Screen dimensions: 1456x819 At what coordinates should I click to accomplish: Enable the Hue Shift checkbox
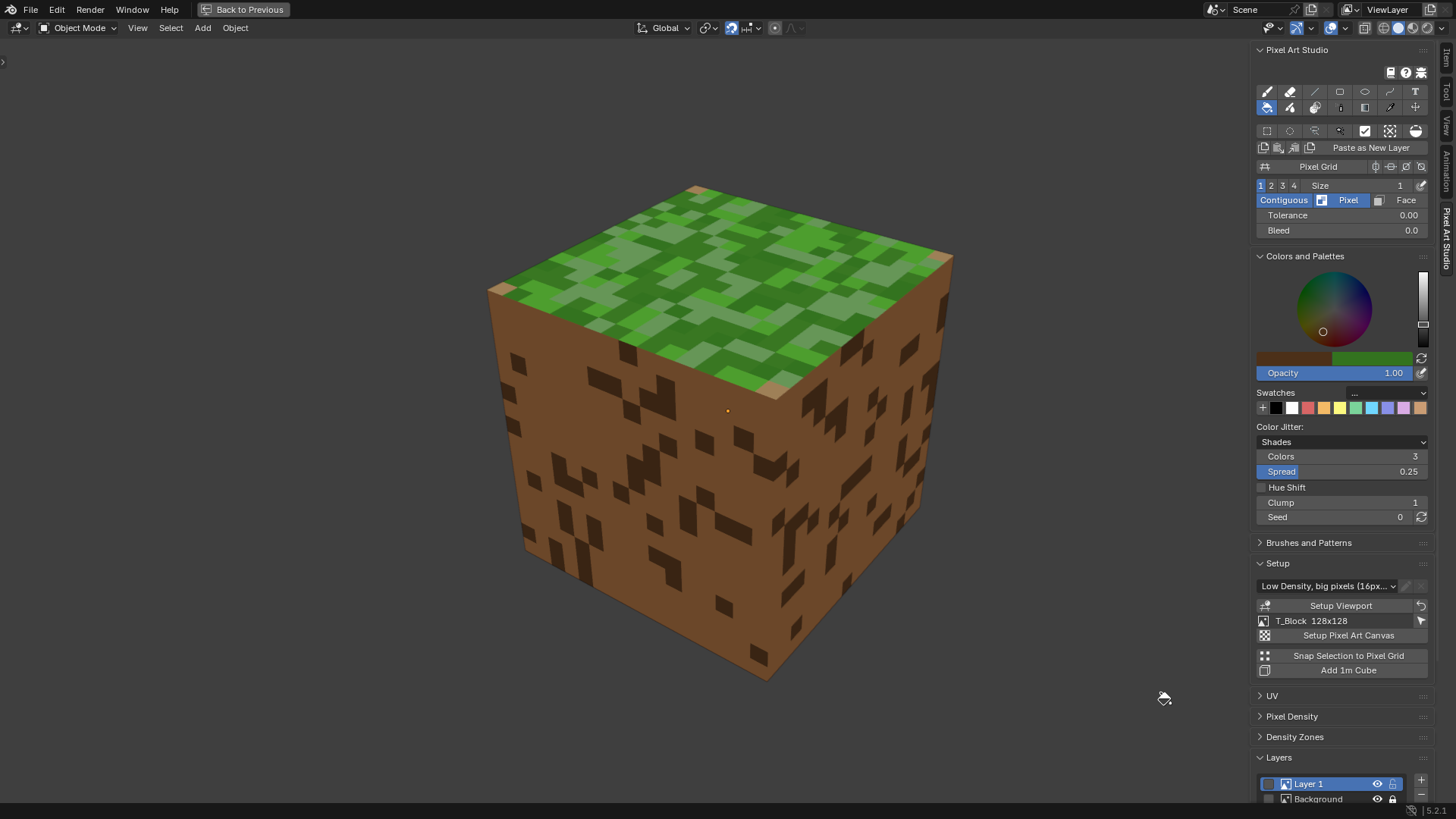pos(1262,488)
